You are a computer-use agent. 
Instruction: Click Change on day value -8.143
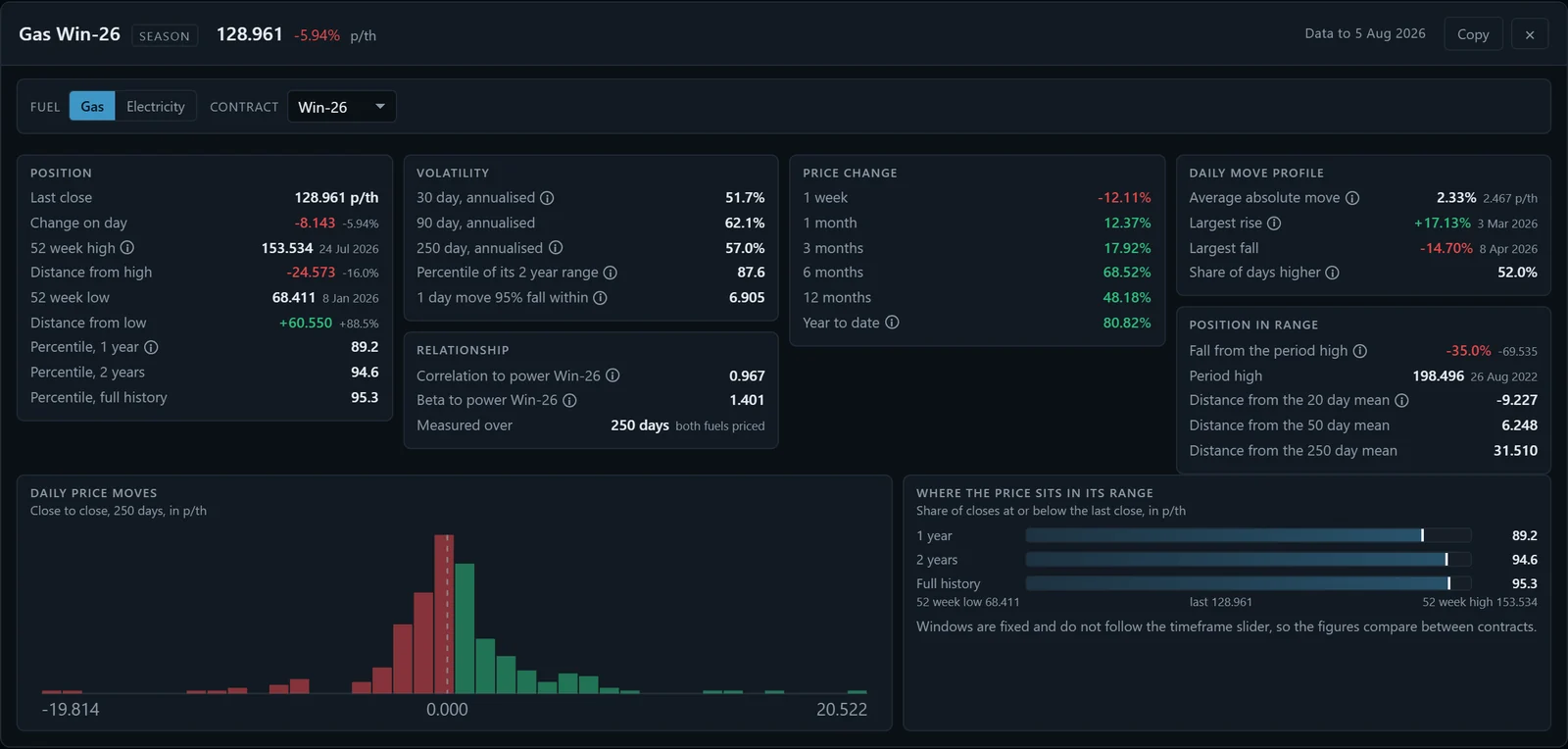[315, 224]
